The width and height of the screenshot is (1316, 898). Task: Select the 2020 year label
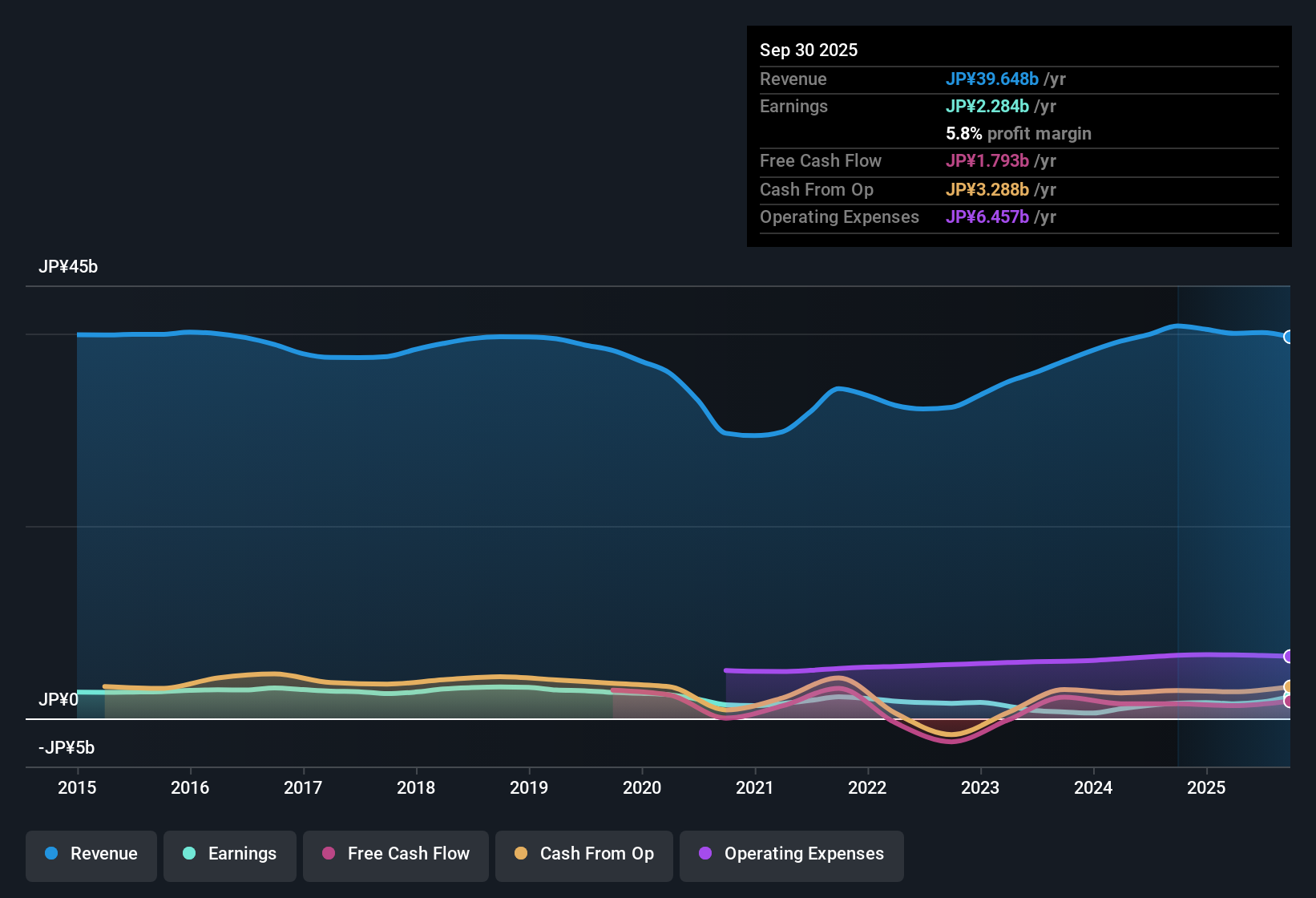(x=642, y=788)
